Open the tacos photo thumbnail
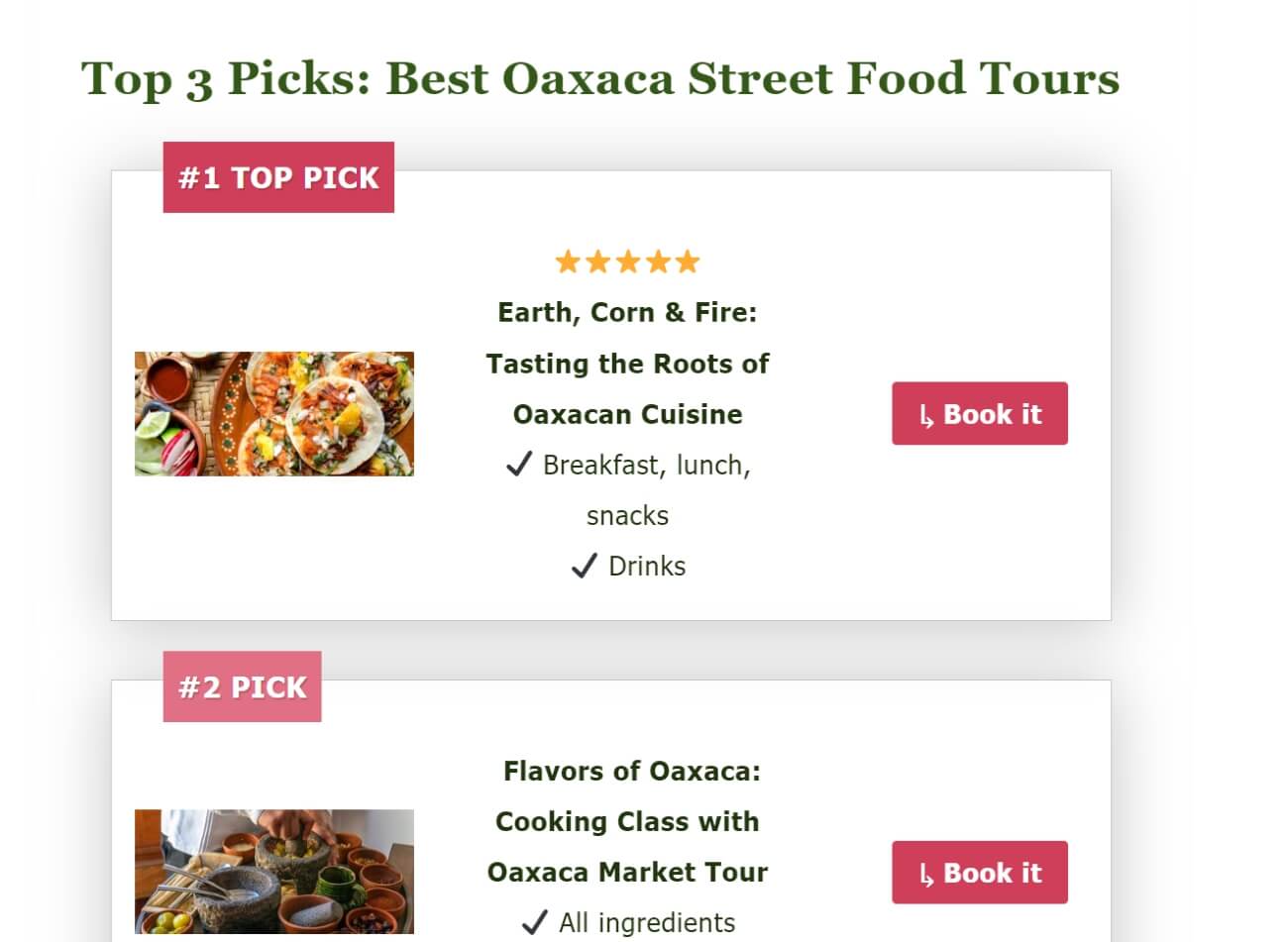The image size is (1288, 942). 274,413
